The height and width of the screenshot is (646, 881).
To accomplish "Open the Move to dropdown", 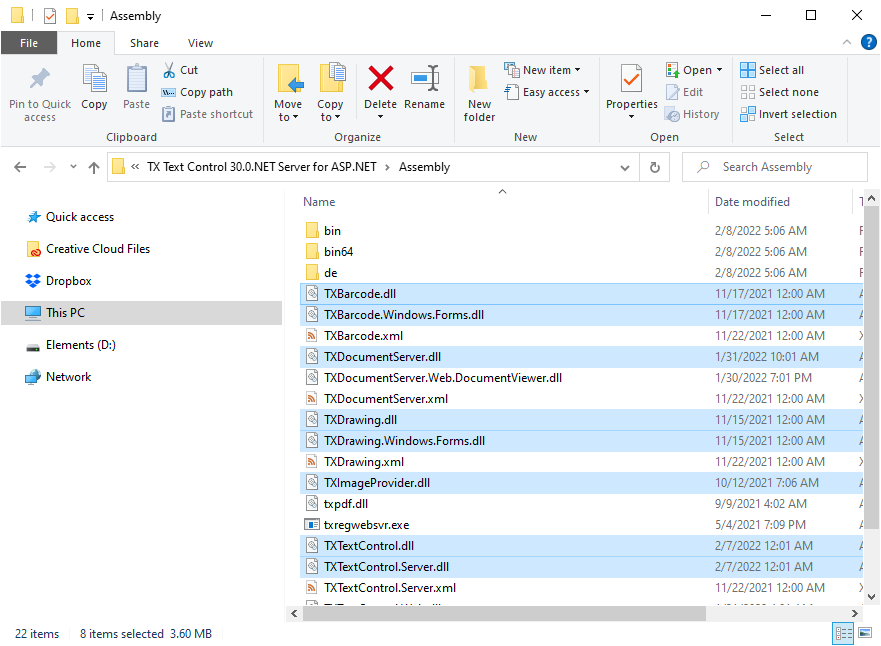I will click(288, 111).
